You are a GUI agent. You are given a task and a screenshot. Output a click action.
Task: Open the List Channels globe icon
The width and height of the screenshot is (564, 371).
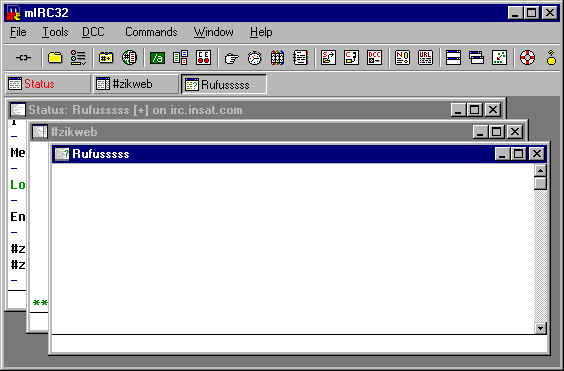click(129, 58)
